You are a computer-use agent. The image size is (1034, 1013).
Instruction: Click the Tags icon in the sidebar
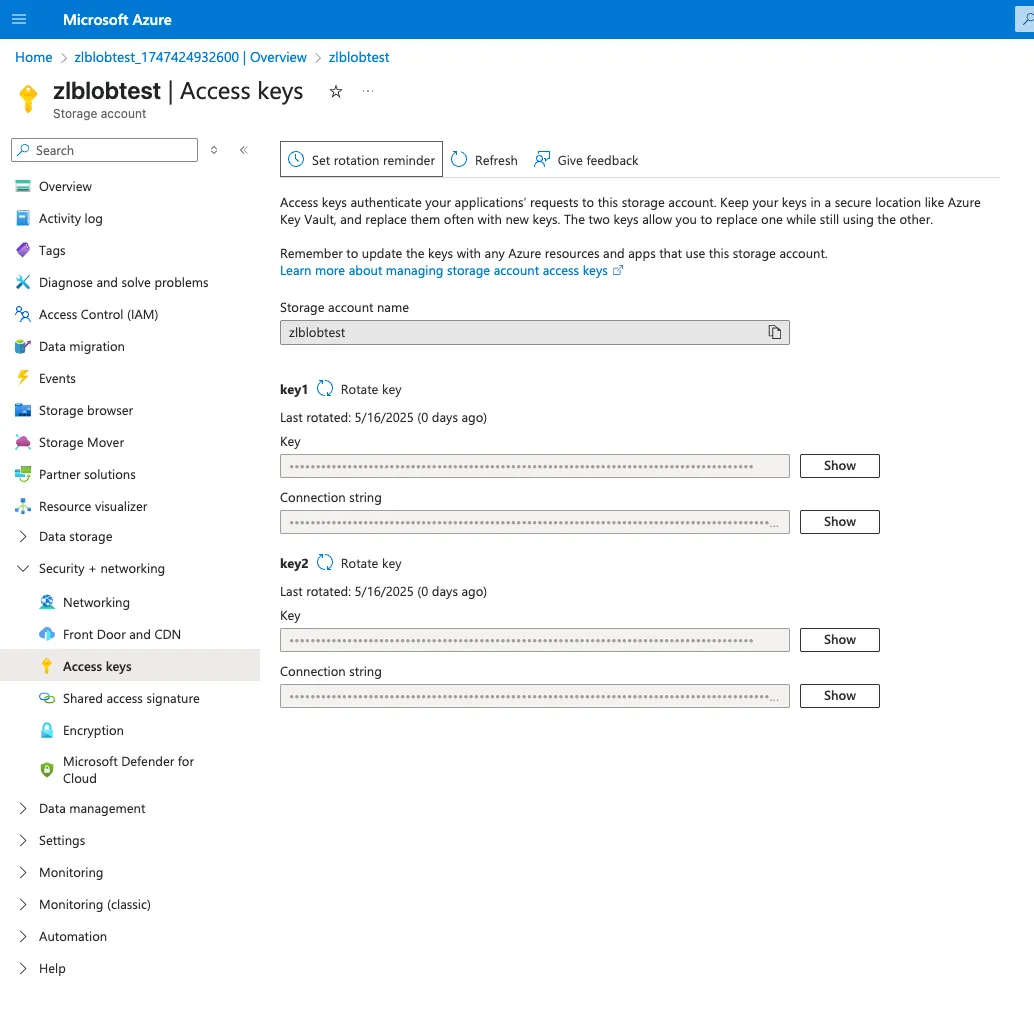(x=23, y=250)
